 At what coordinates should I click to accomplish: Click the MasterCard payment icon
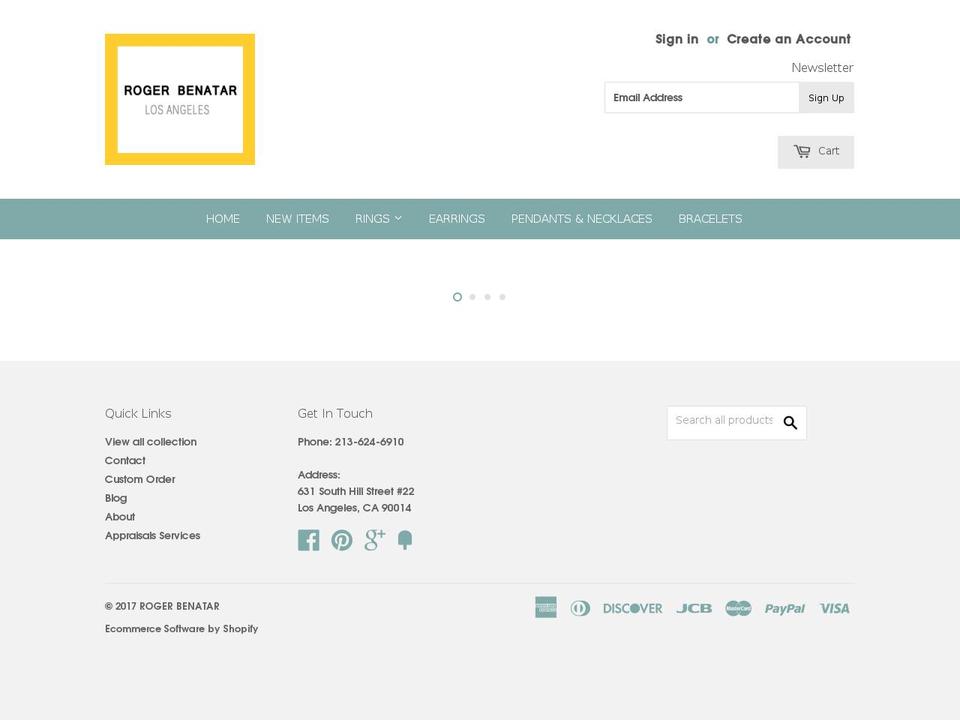point(738,608)
